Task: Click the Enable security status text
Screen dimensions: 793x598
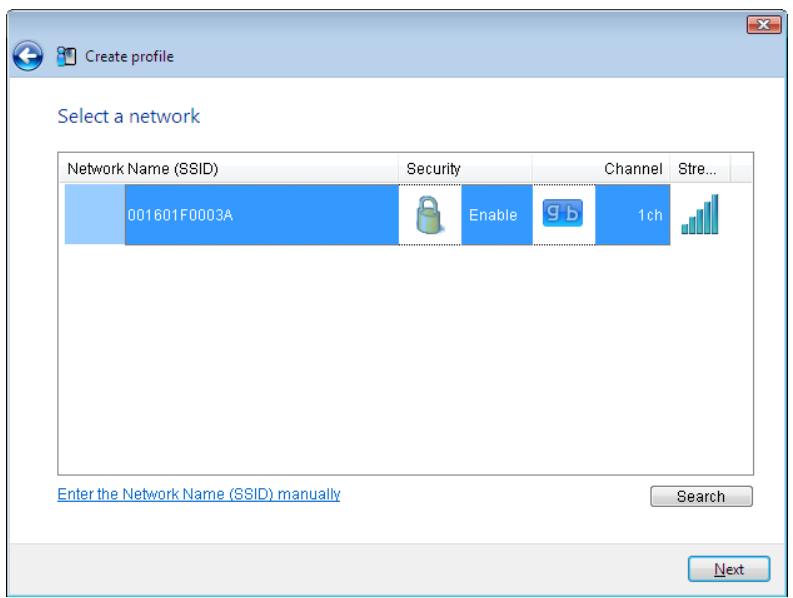Action: click(x=493, y=215)
